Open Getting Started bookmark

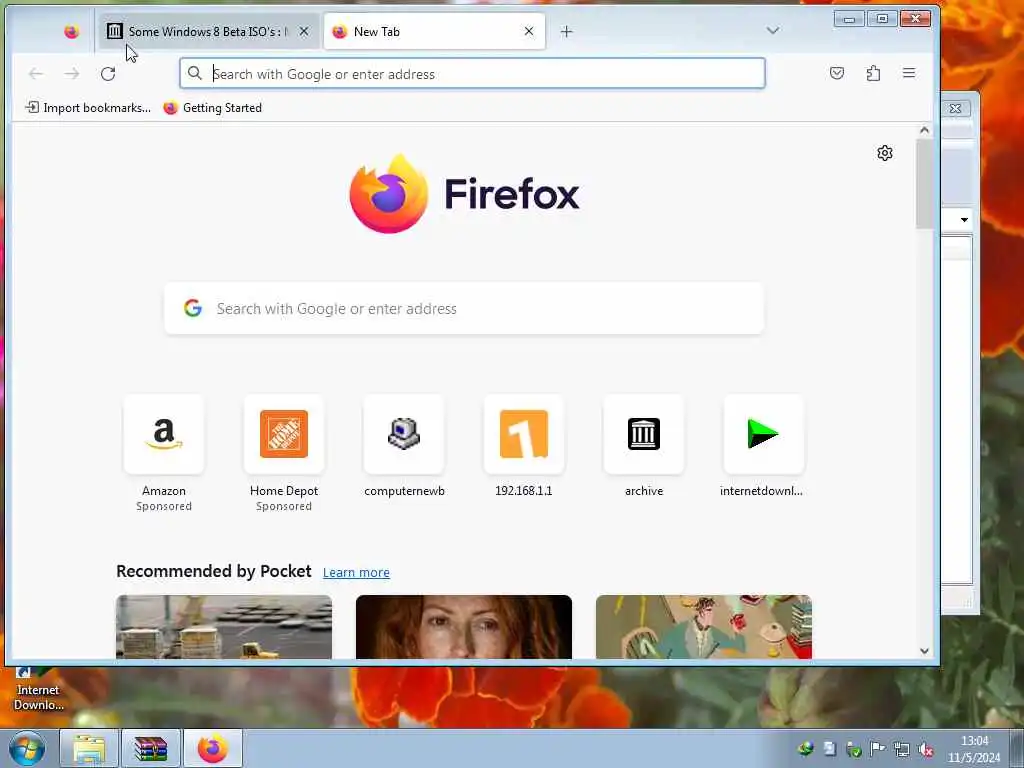[x=213, y=108]
